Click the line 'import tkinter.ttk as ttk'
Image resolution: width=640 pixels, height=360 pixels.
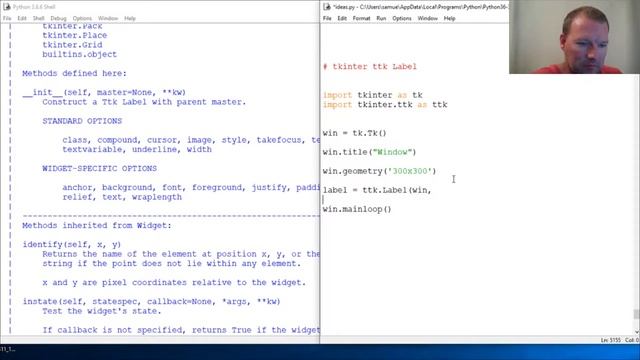385,104
